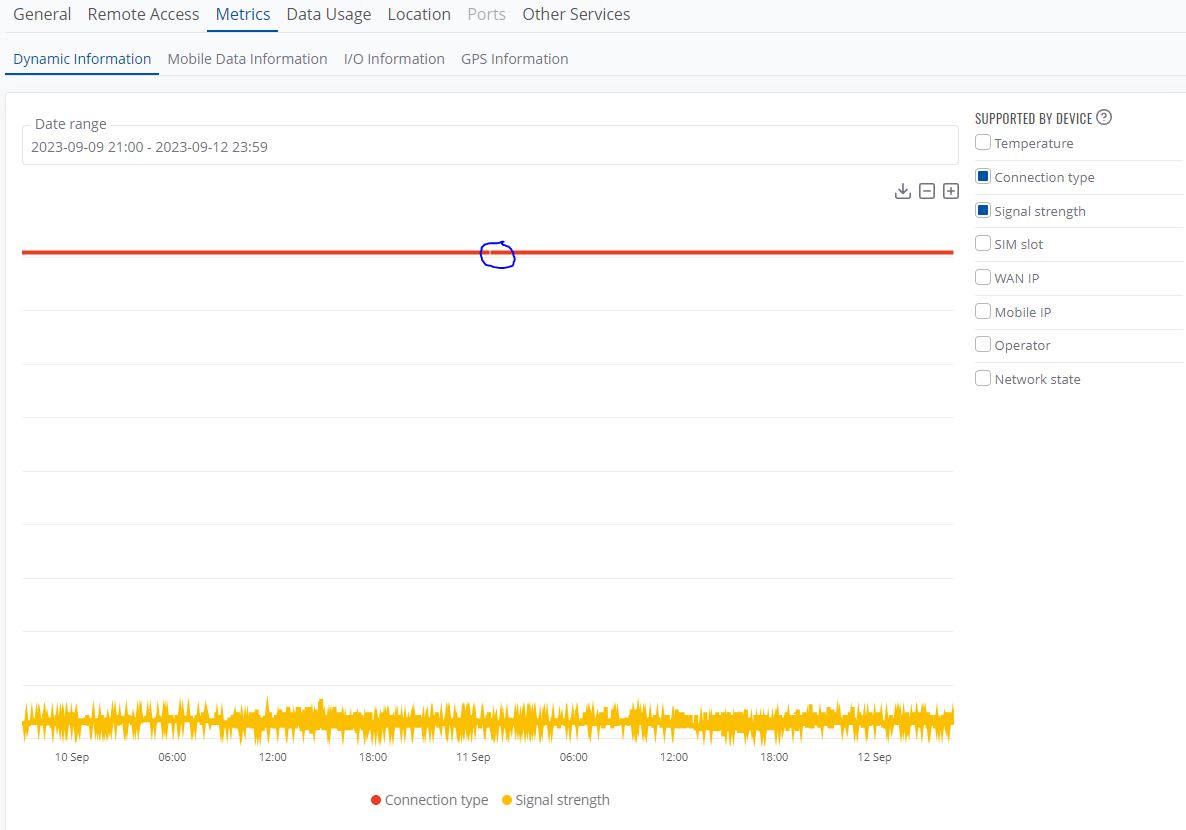Download the chart data icon

902,191
